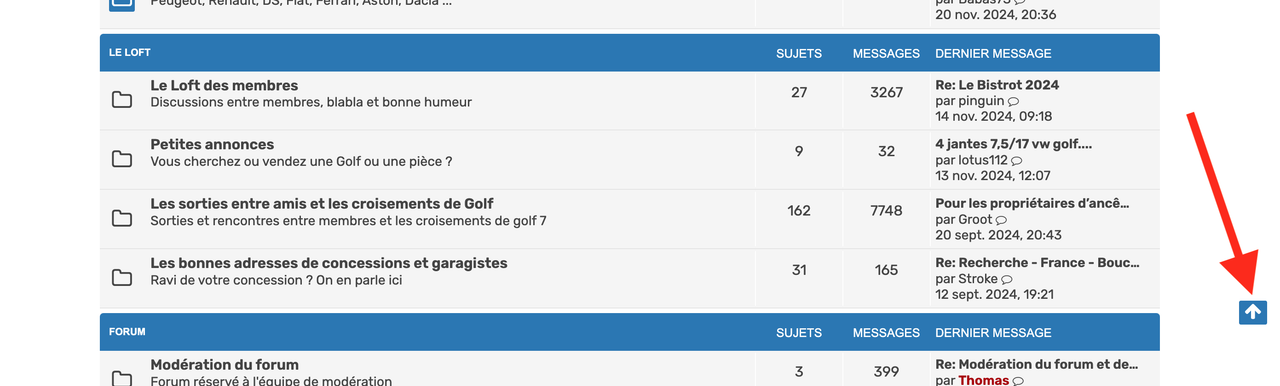
Task: Open Les sorties entre amis et croisements forum
Action: coord(322,204)
